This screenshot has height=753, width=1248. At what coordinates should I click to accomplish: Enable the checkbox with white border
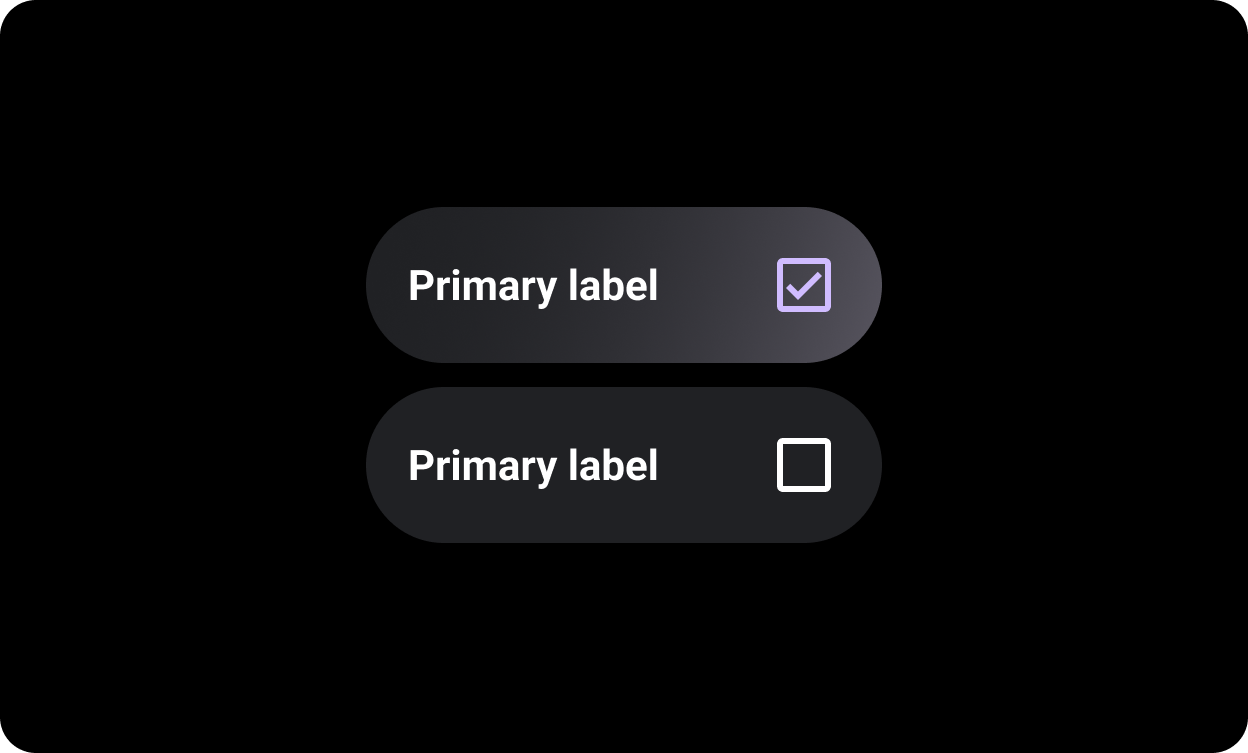(x=804, y=465)
